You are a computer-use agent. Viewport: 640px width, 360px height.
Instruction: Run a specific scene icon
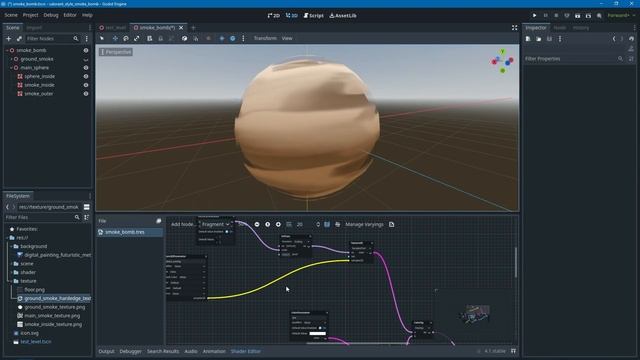click(588, 16)
